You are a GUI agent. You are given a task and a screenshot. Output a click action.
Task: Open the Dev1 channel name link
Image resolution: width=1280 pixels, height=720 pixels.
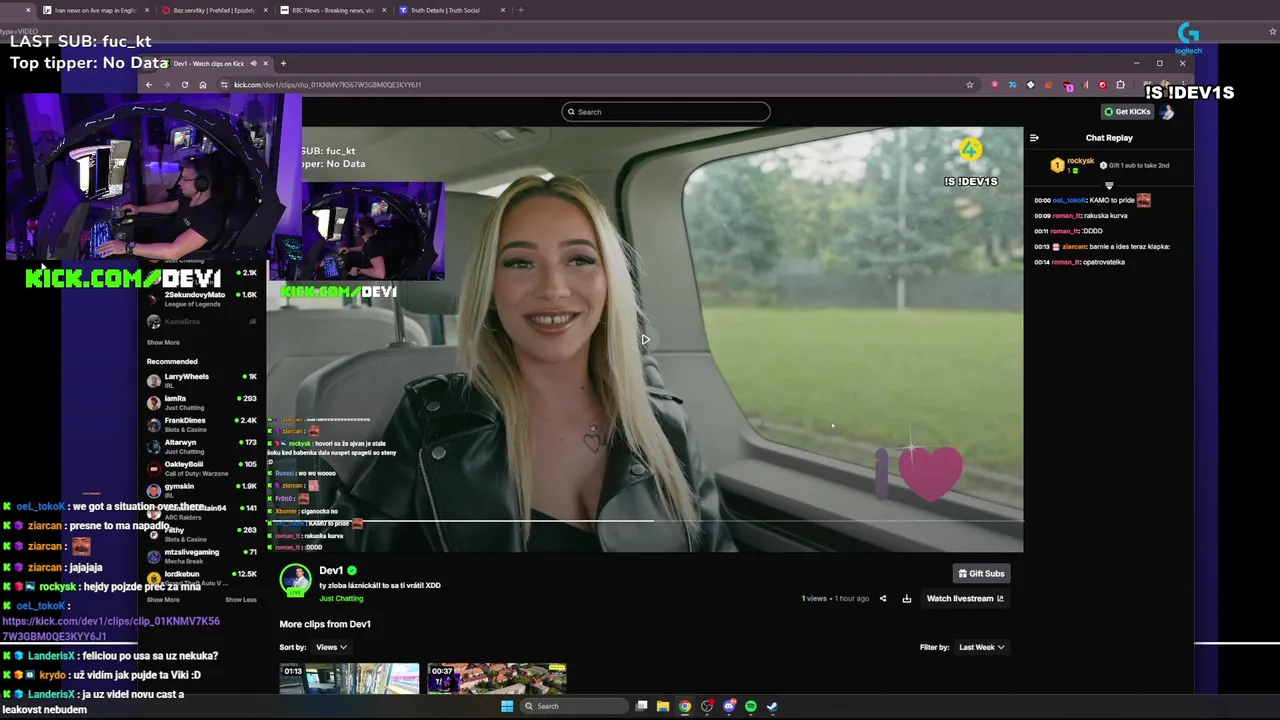[331, 571]
